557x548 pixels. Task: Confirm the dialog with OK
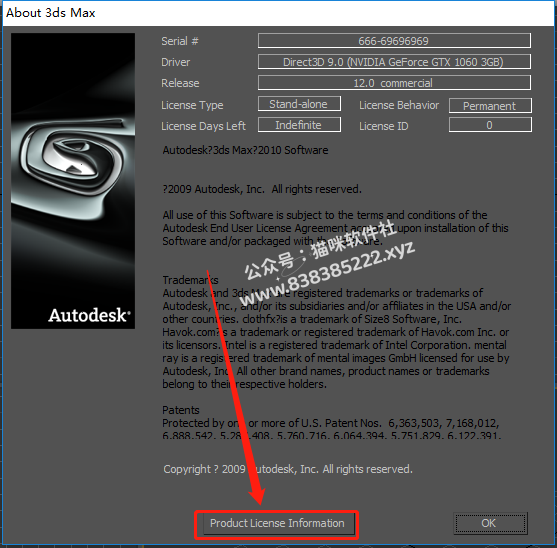490,523
